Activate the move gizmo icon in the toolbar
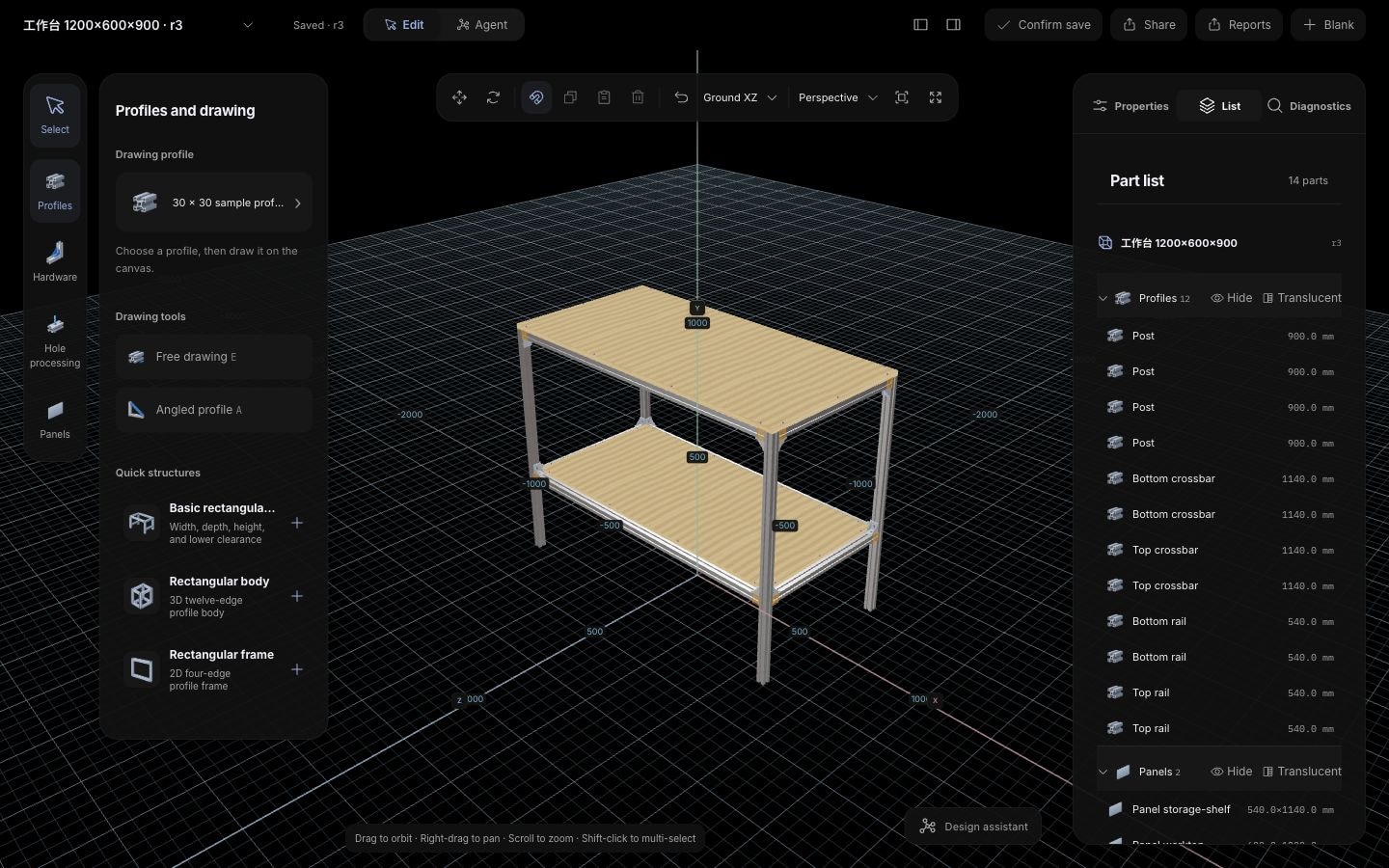The height and width of the screenshot is (868, 1389). 459,97
